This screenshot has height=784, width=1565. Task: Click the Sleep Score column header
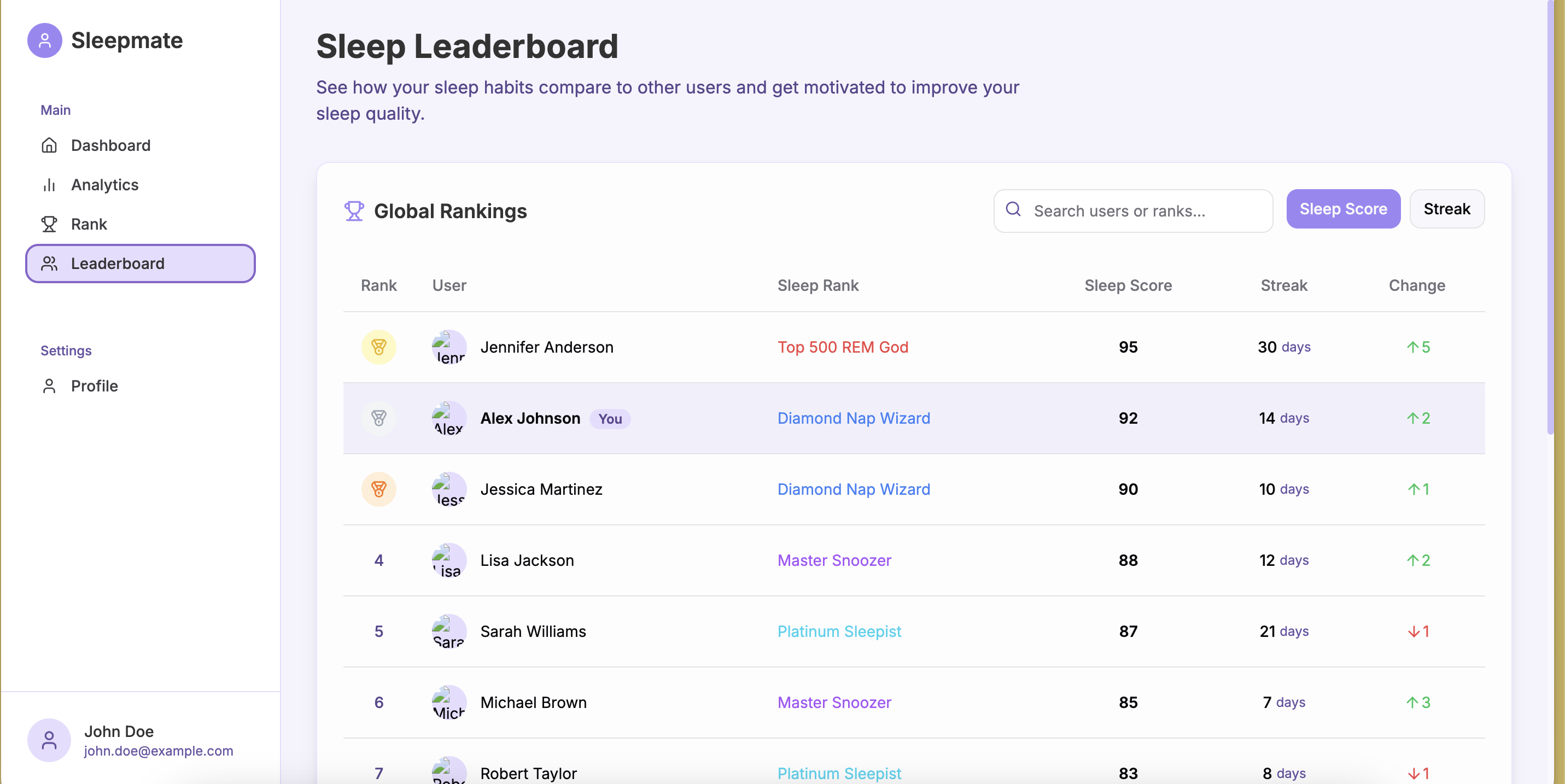(x=1128, y=285)
